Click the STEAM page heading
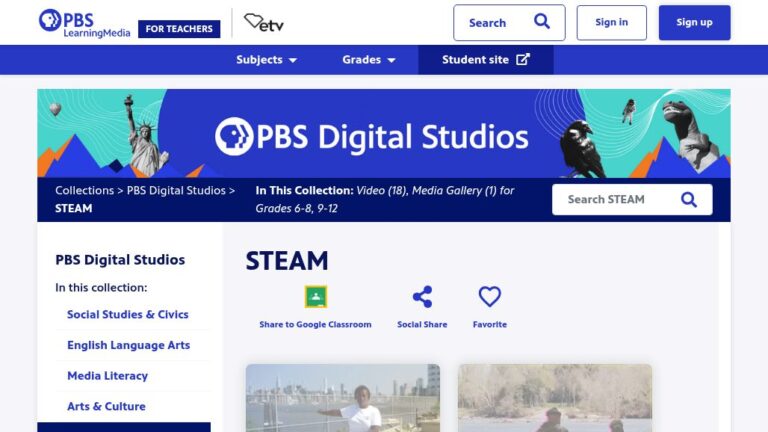768x432 pixels. [x=287, y=261]
